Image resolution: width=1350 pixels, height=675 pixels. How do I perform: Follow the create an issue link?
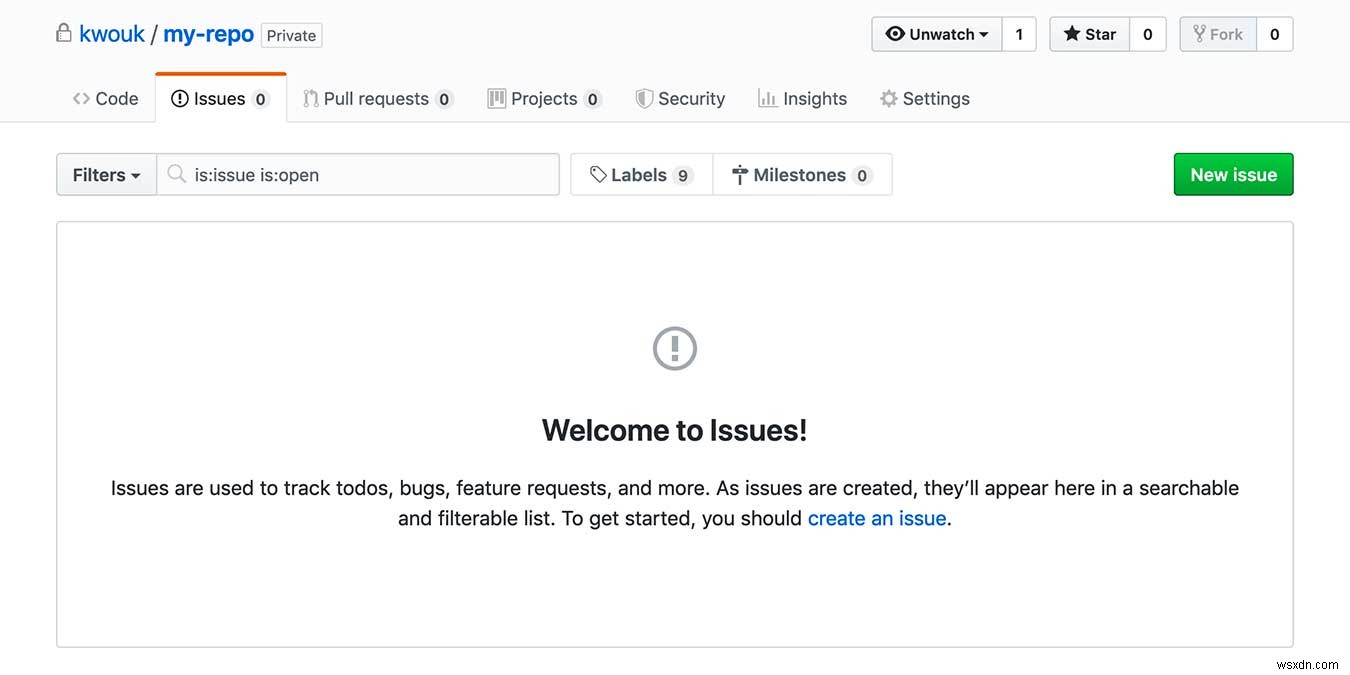coord(876,518)
